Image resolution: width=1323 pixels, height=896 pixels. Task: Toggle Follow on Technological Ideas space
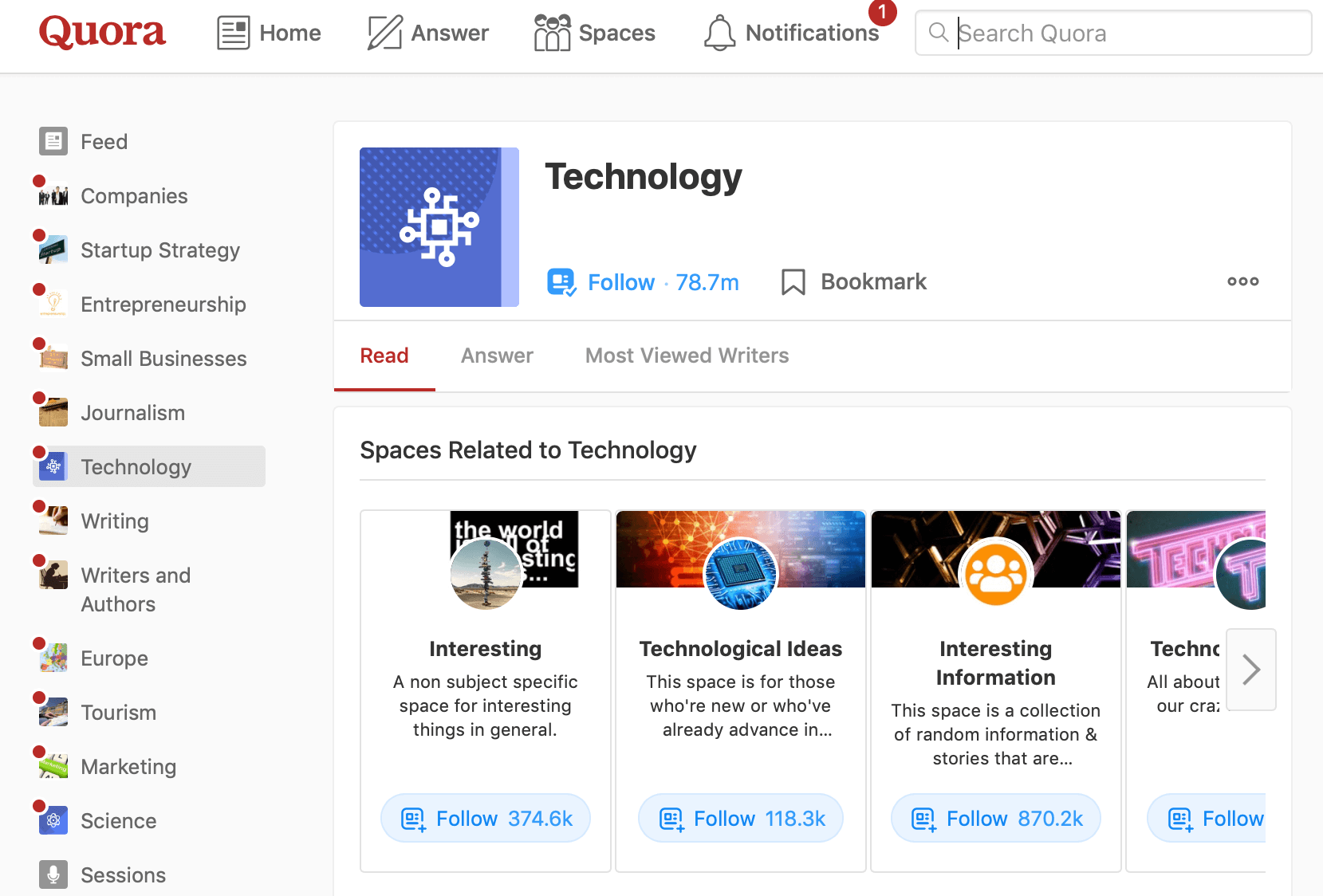pos(740,819)
